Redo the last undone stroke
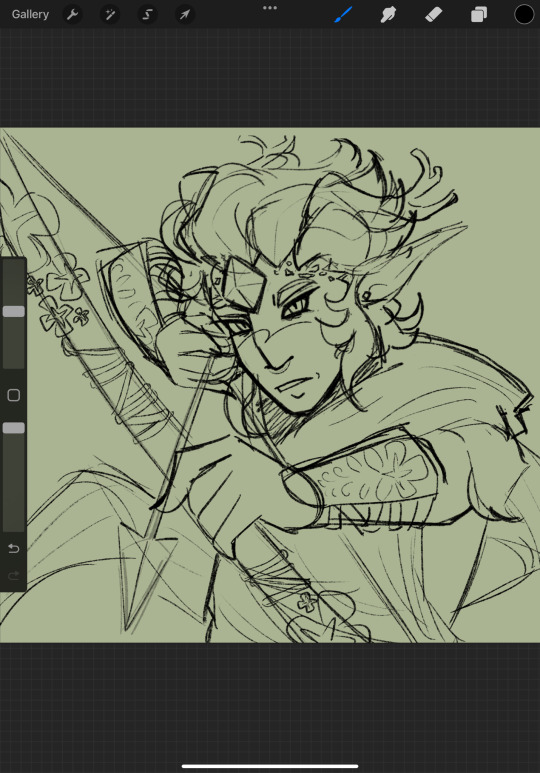 point(14,575)
